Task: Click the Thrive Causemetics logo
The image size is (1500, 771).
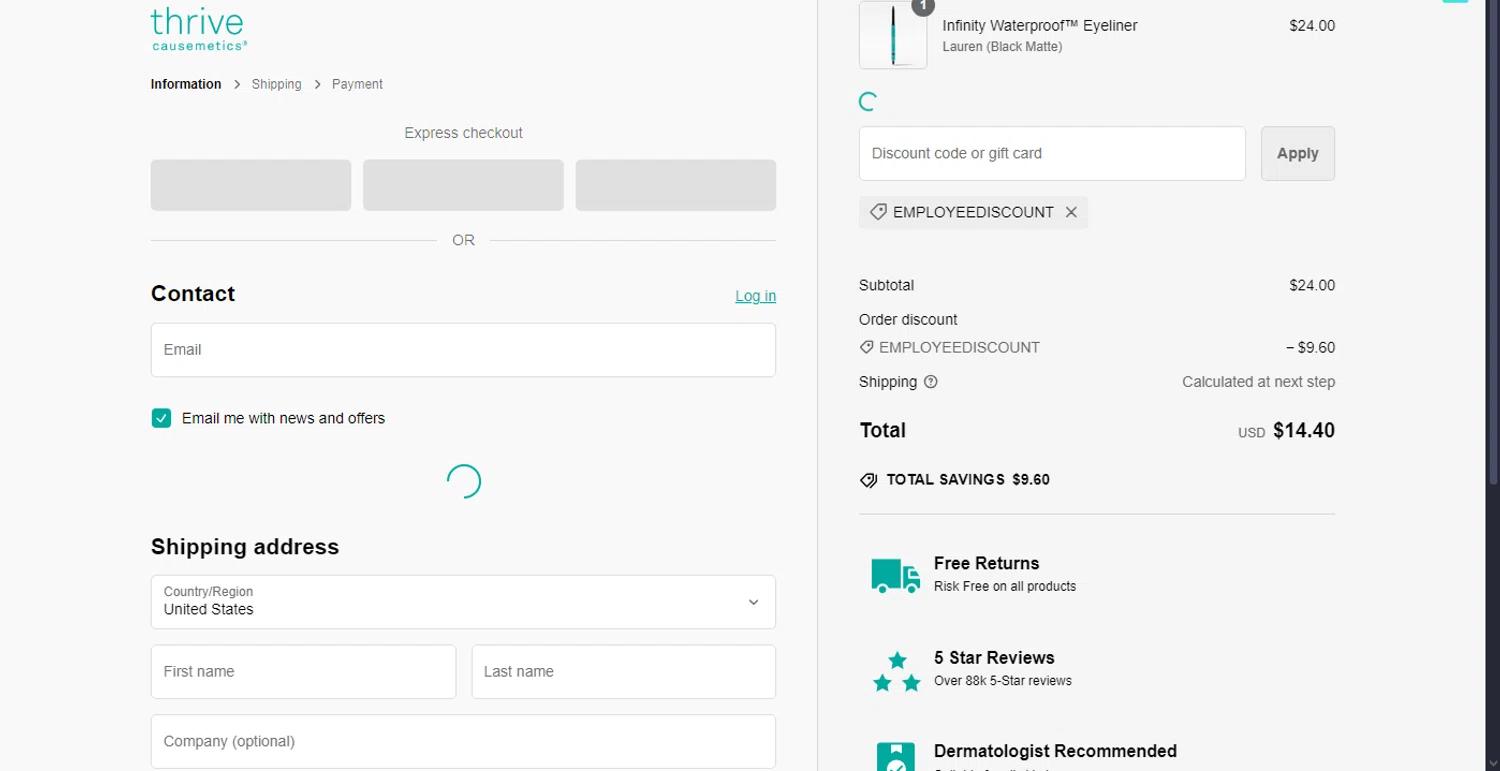Action: 198,29
